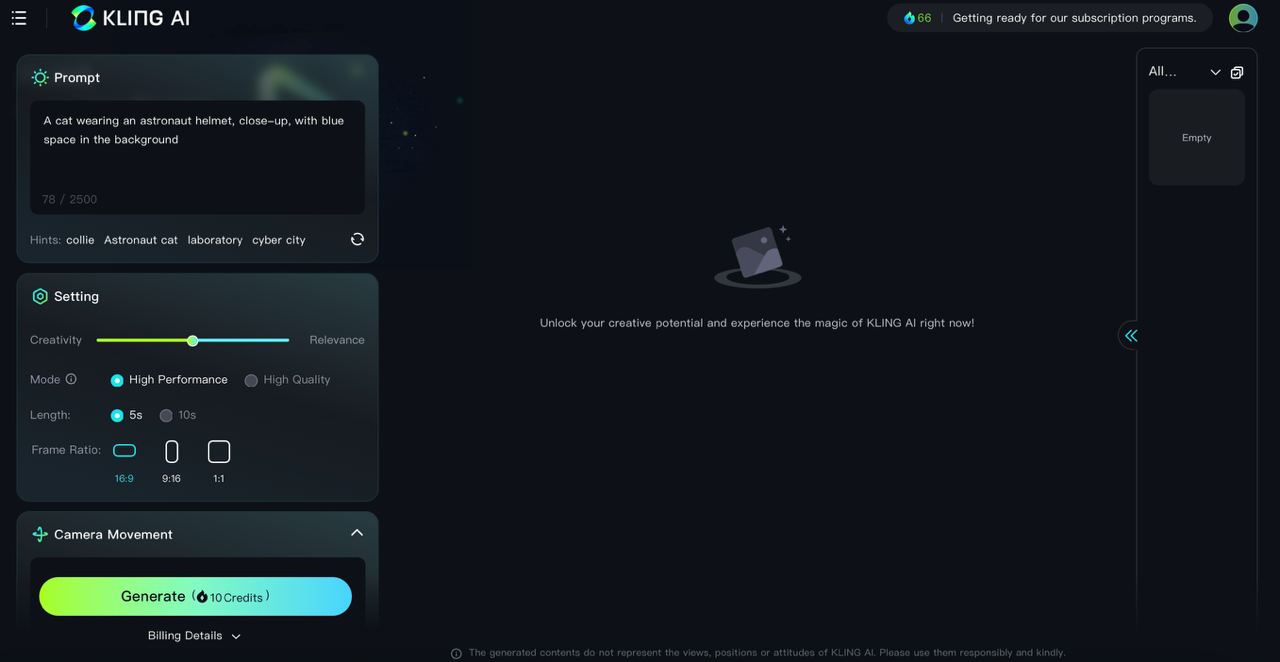Viewport: 1280px width, 662px height.
Task: Collapse the history panel with double-arrow icon
Action: click(x=1131, y=336)
